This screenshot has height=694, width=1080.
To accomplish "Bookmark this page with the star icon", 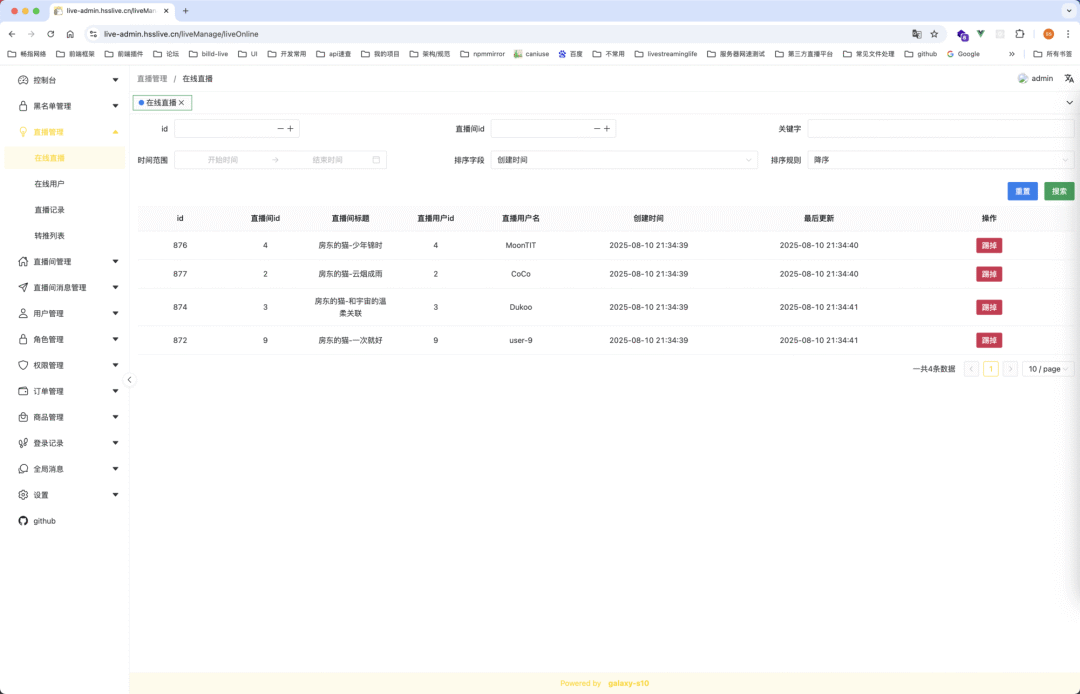I will click(934, 34).
